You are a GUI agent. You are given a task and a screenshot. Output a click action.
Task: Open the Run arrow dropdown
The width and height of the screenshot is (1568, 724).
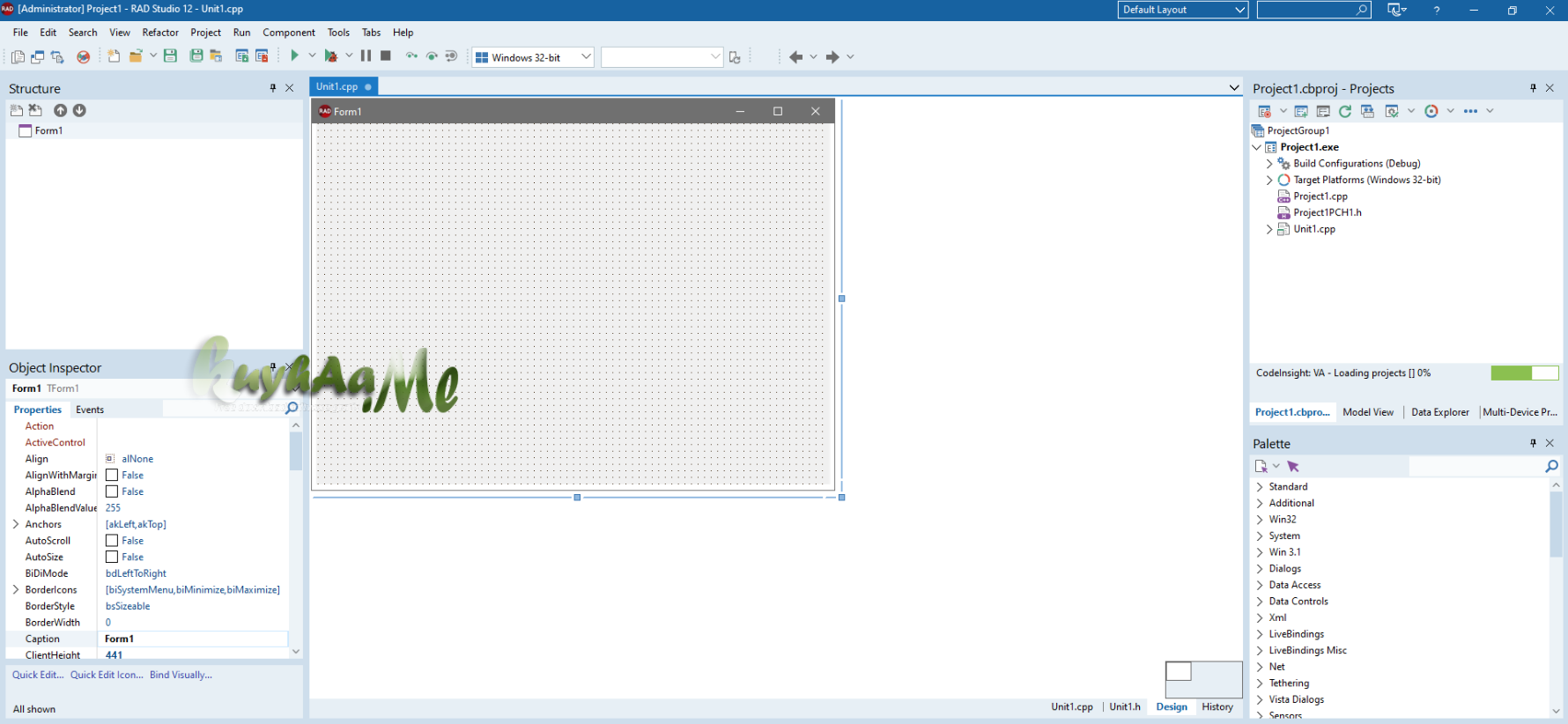[x=312, y=55]
